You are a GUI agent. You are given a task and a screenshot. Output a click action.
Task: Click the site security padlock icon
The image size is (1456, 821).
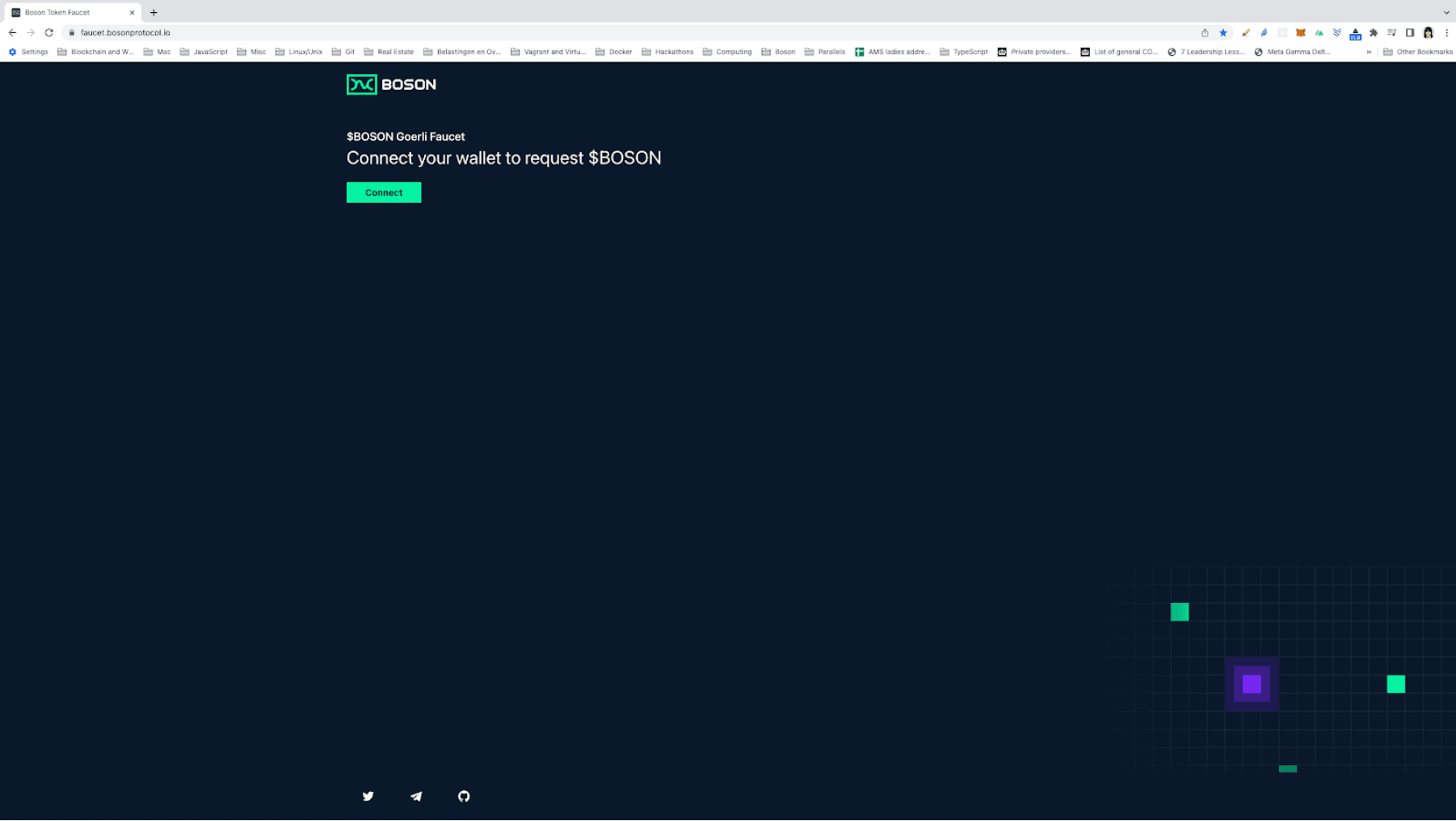point(72,32)
